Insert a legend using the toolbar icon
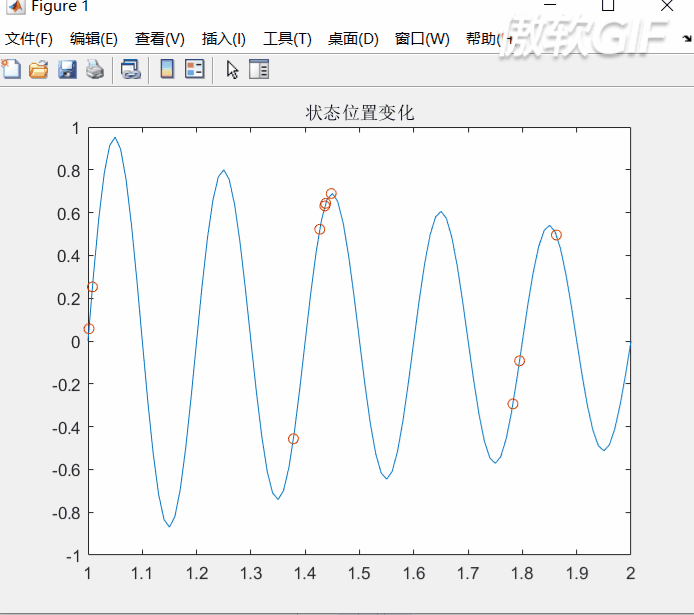694x615 pixels. click(x=195, y=69)
